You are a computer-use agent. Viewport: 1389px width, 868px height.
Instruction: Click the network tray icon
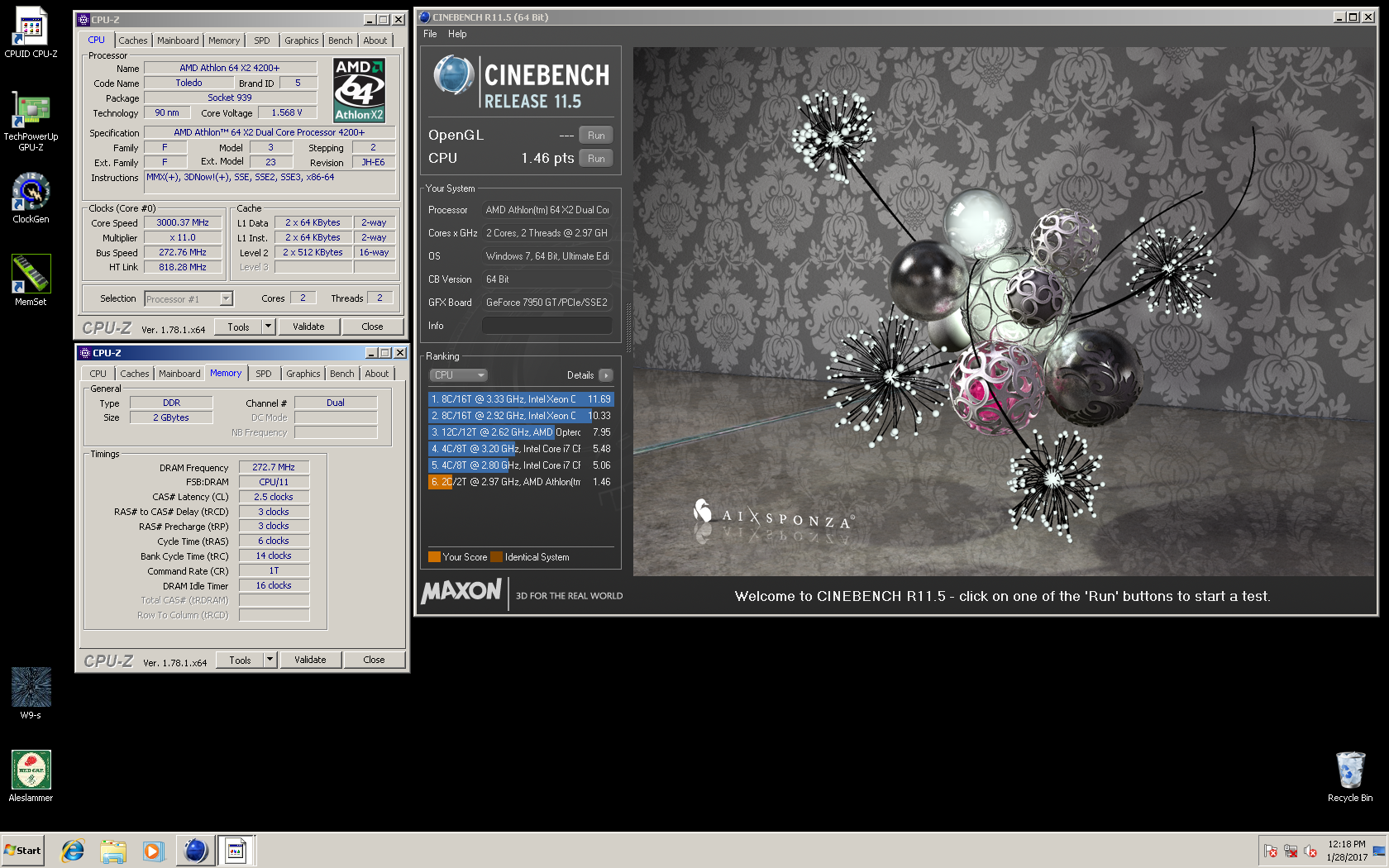pos(1291,851)
